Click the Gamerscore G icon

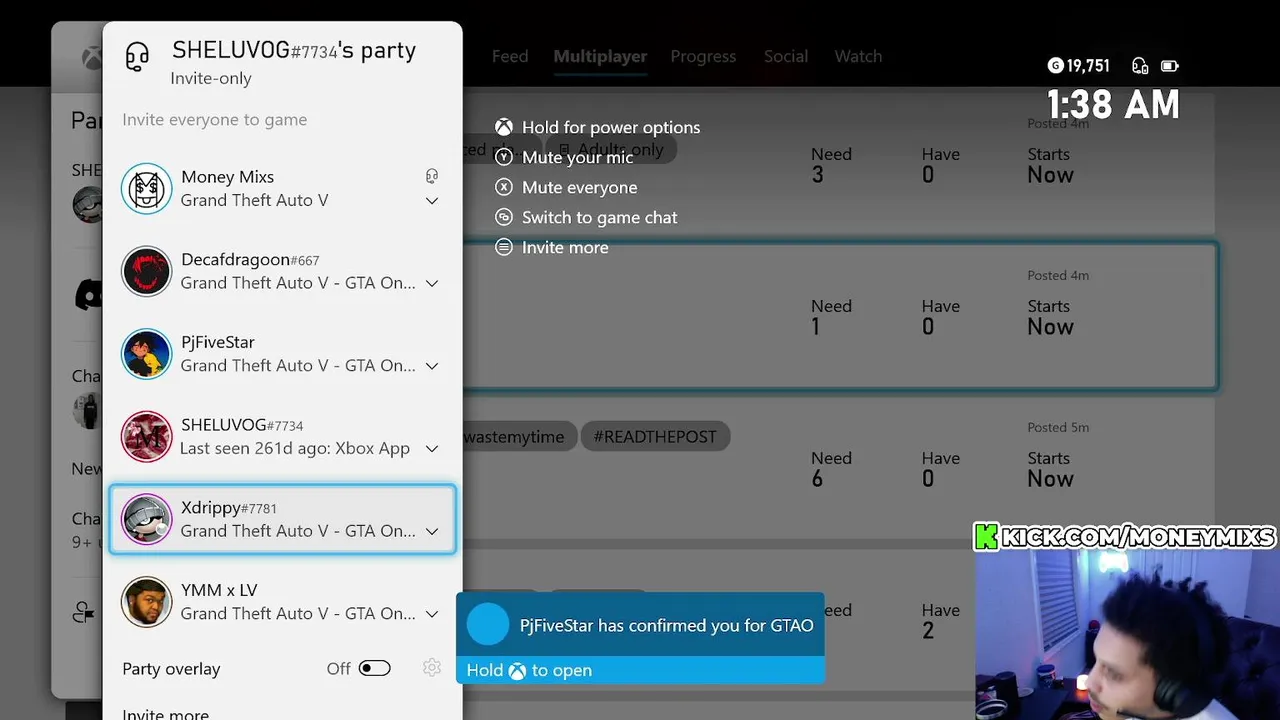pos(1055,66)
